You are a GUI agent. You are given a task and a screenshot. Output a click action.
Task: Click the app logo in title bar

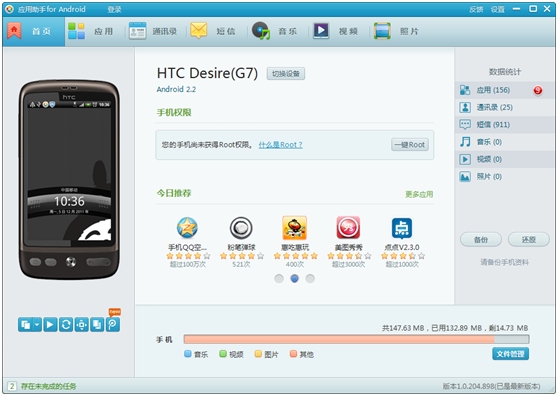(x=10, y=9)
